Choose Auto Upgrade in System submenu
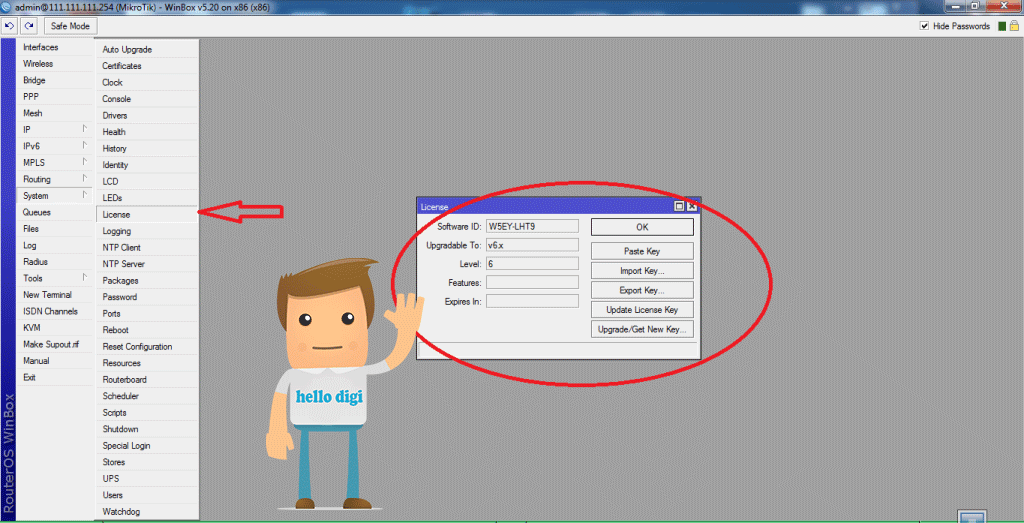1024x523 pixels. click(146, 50)
